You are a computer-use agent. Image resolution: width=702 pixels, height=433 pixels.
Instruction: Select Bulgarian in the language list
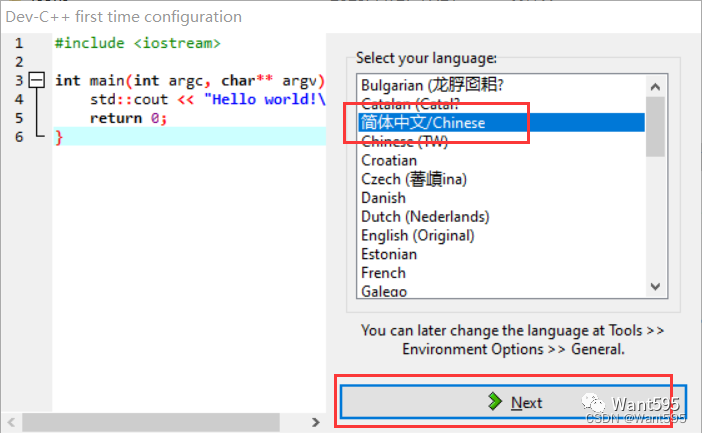click(501, 85)
